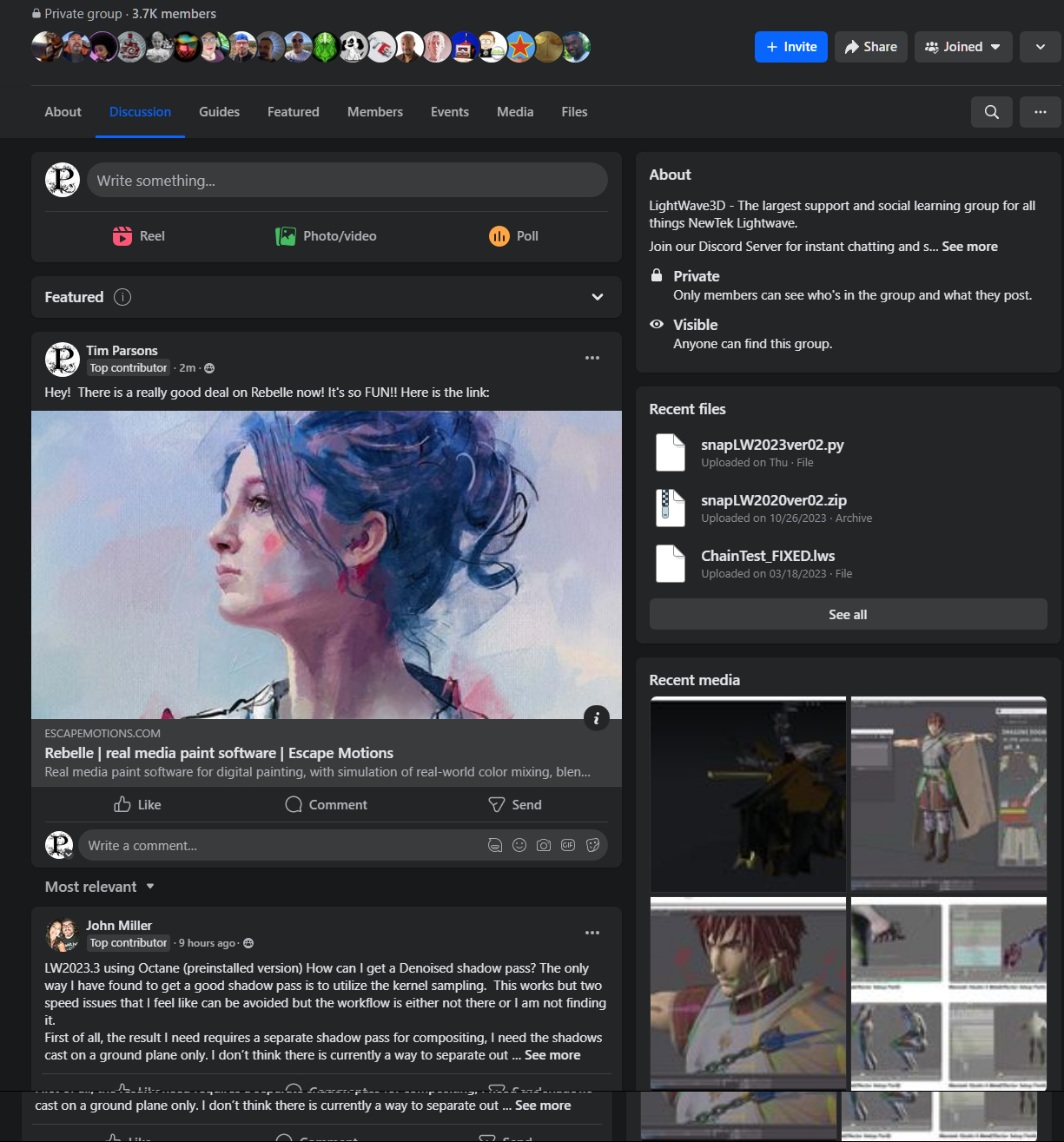1064x1142 pixels.
Task: Click Tim Parsons' post avatar
Action: 63,360
